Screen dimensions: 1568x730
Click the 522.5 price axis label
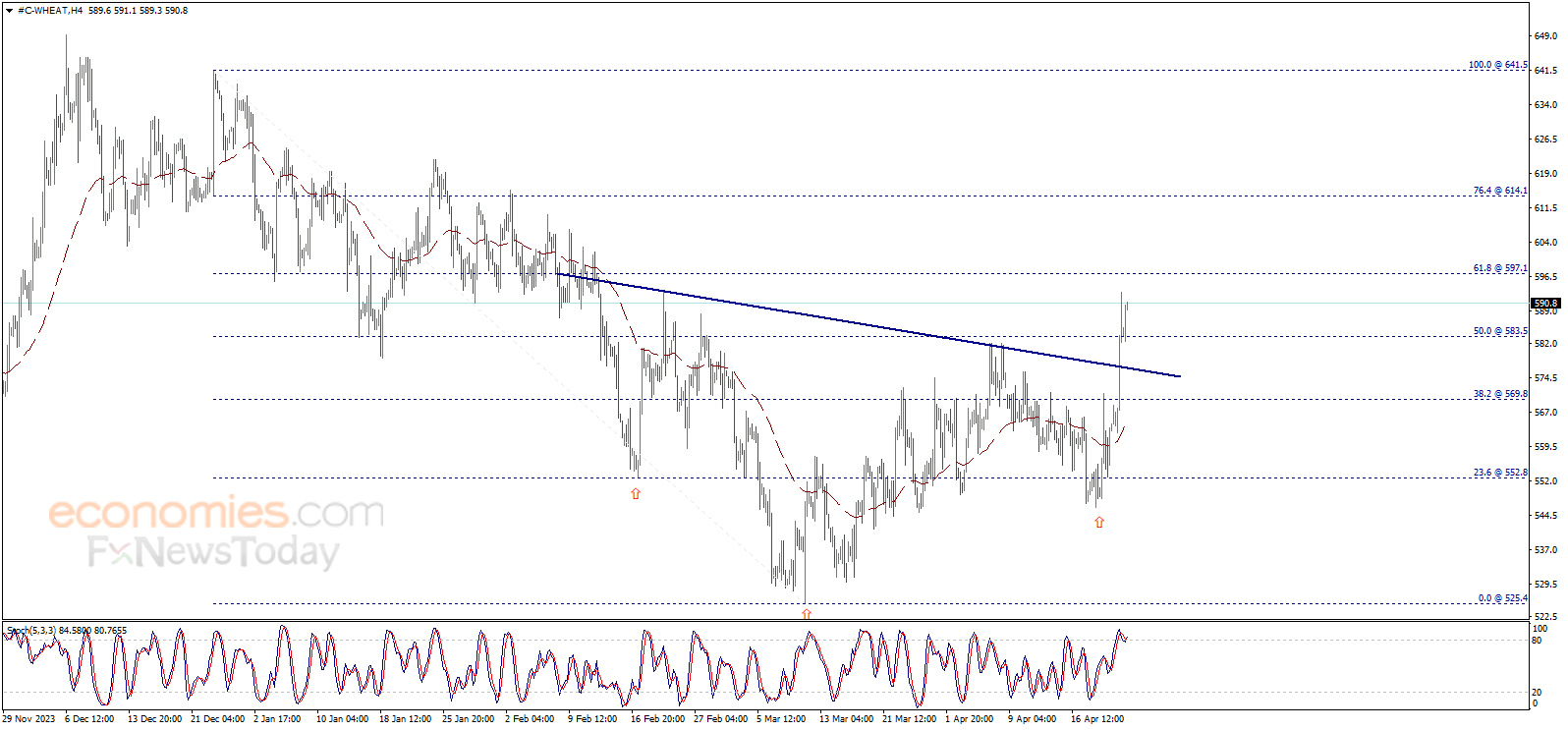tap(1545, 617)
